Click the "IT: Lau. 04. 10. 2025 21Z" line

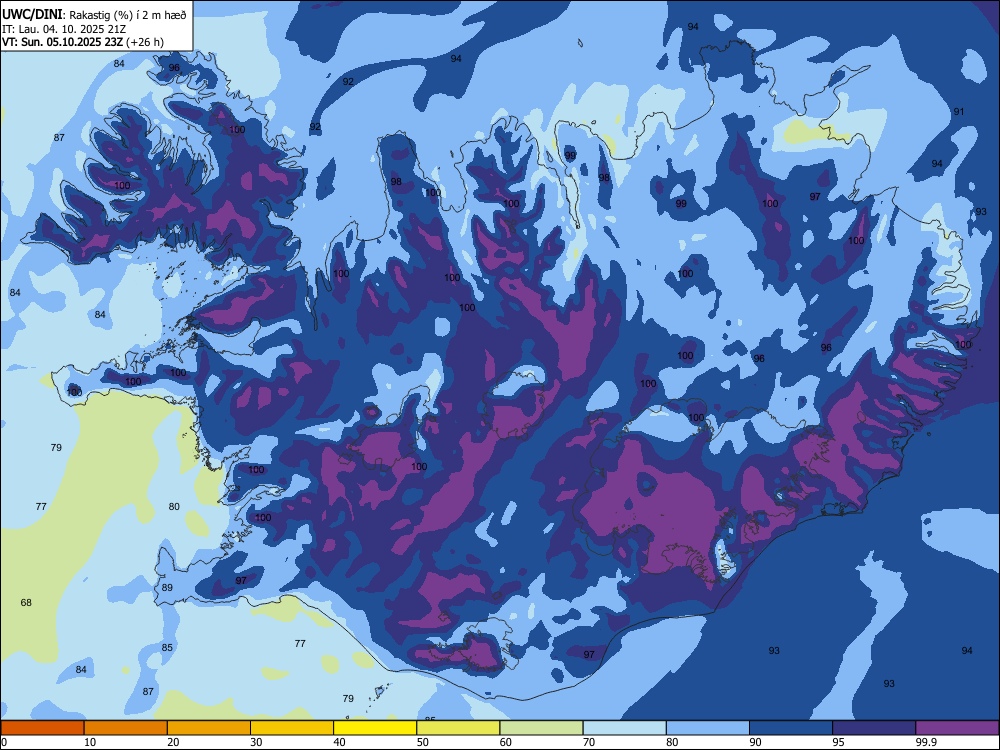point(64,29)
